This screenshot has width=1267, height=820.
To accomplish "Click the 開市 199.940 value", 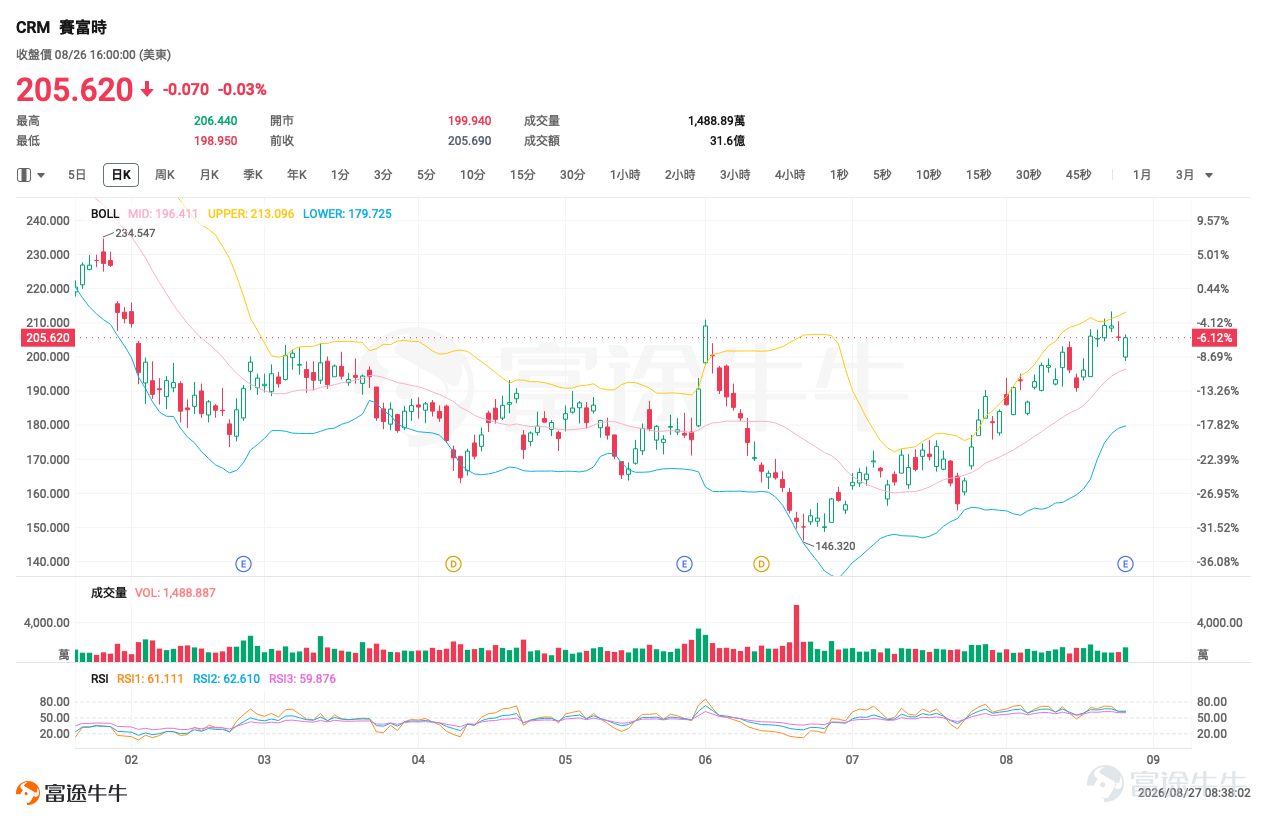I will pos(469,120).
